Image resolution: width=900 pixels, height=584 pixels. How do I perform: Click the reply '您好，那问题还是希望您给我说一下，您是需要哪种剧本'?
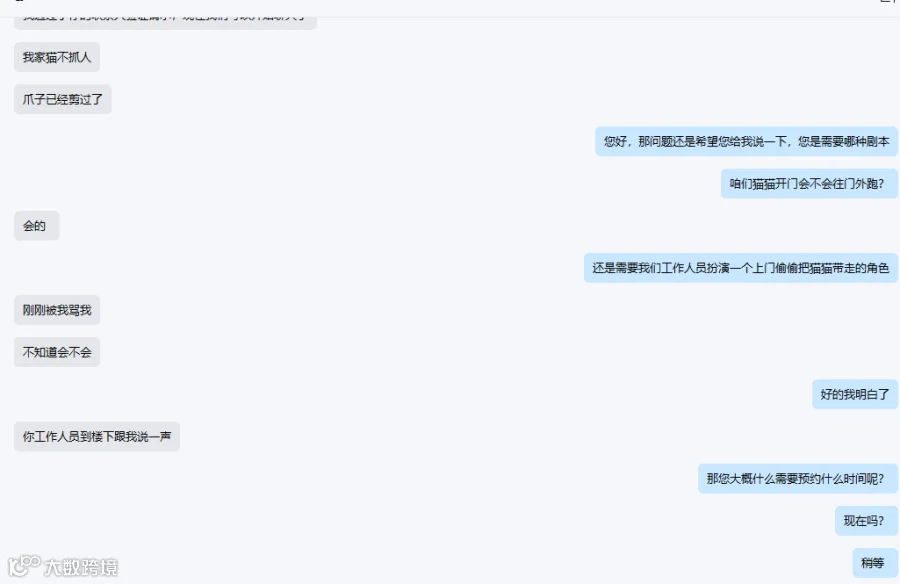[746, 141]
